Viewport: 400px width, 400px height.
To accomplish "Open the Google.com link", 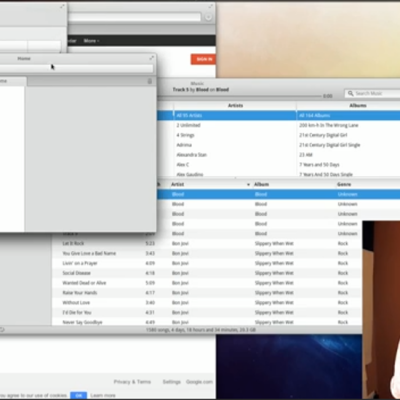I will pyautogui.click(x=199, y=382).
